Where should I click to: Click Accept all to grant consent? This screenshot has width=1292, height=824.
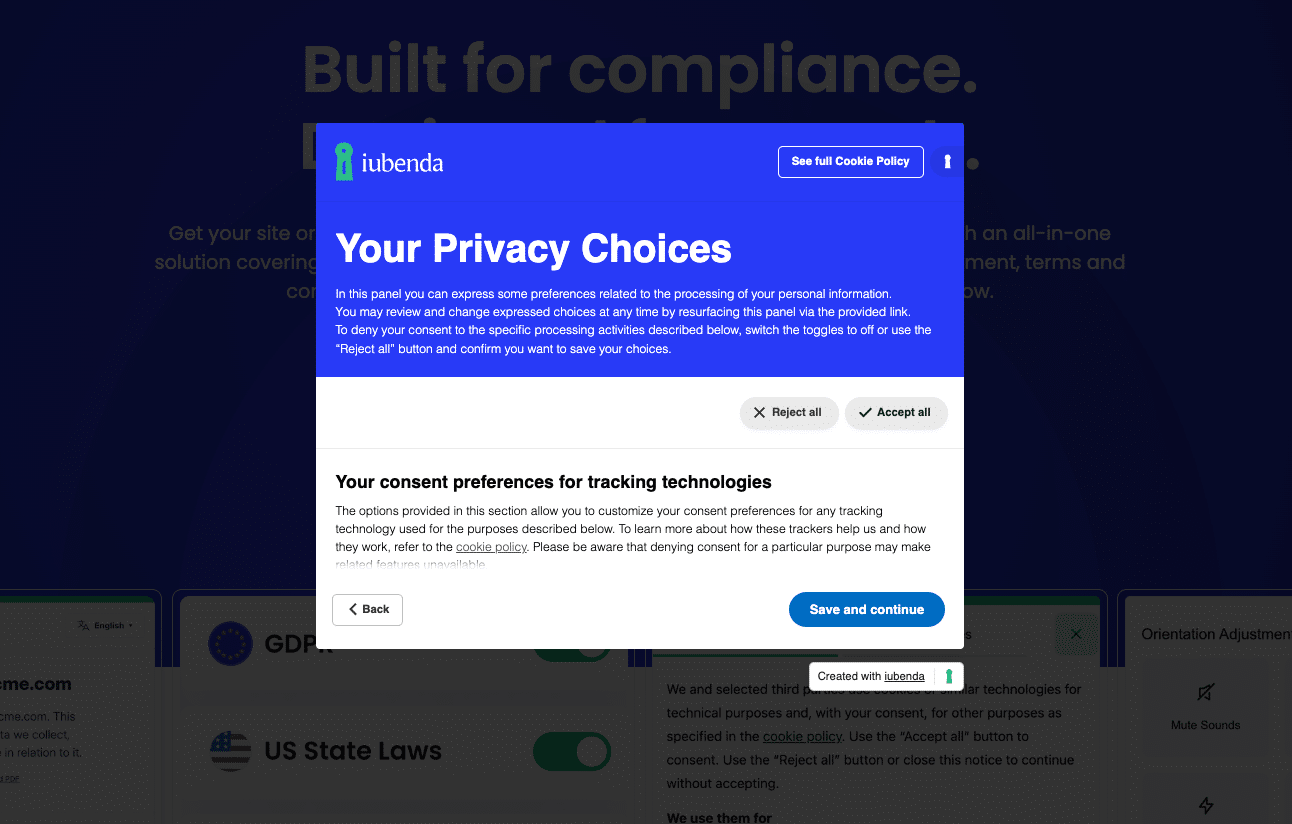pyautogui.click(x=896, y=412)
